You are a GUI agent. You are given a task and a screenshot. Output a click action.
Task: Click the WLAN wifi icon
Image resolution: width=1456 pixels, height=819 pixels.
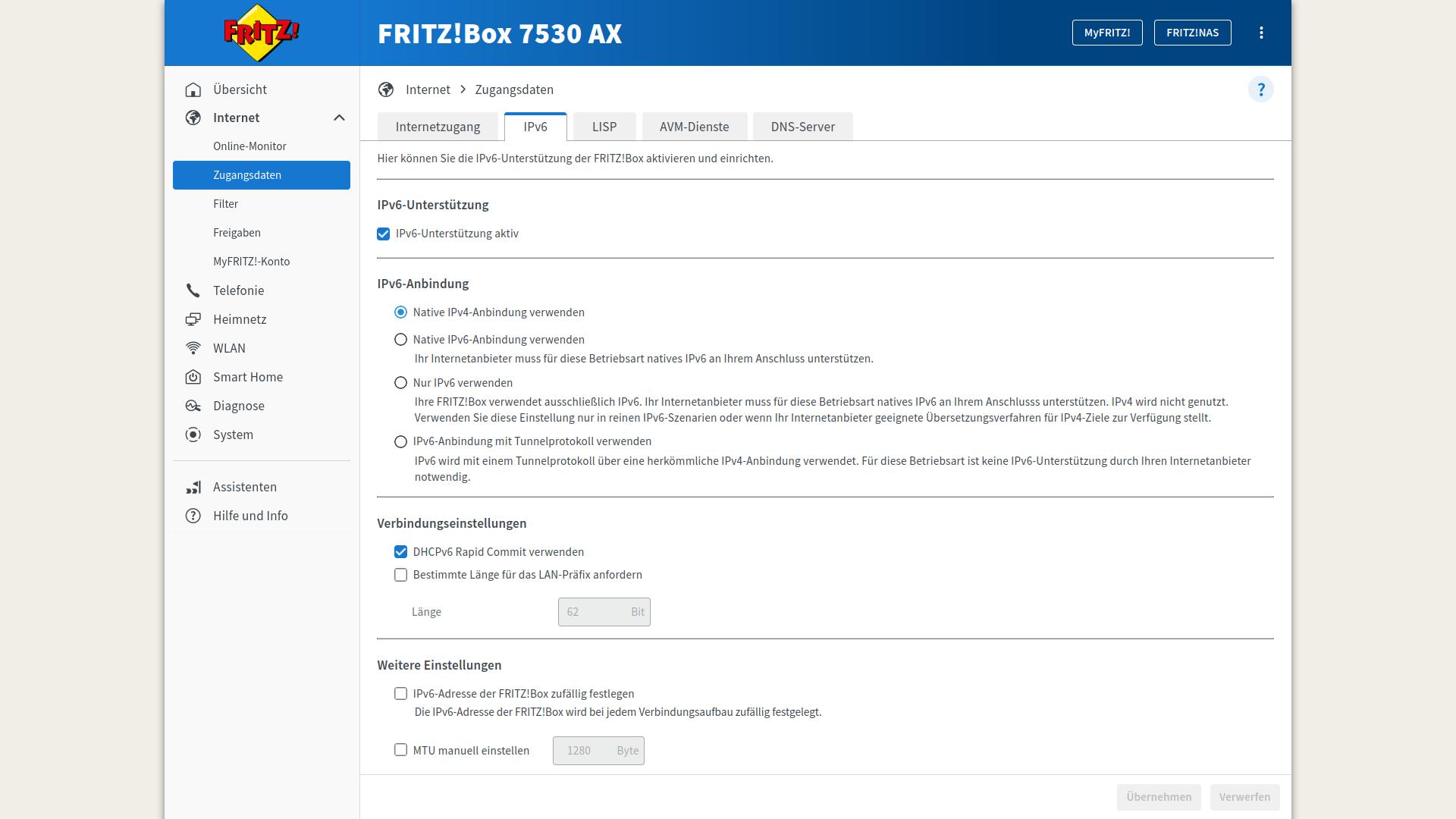tap(193, 348)
